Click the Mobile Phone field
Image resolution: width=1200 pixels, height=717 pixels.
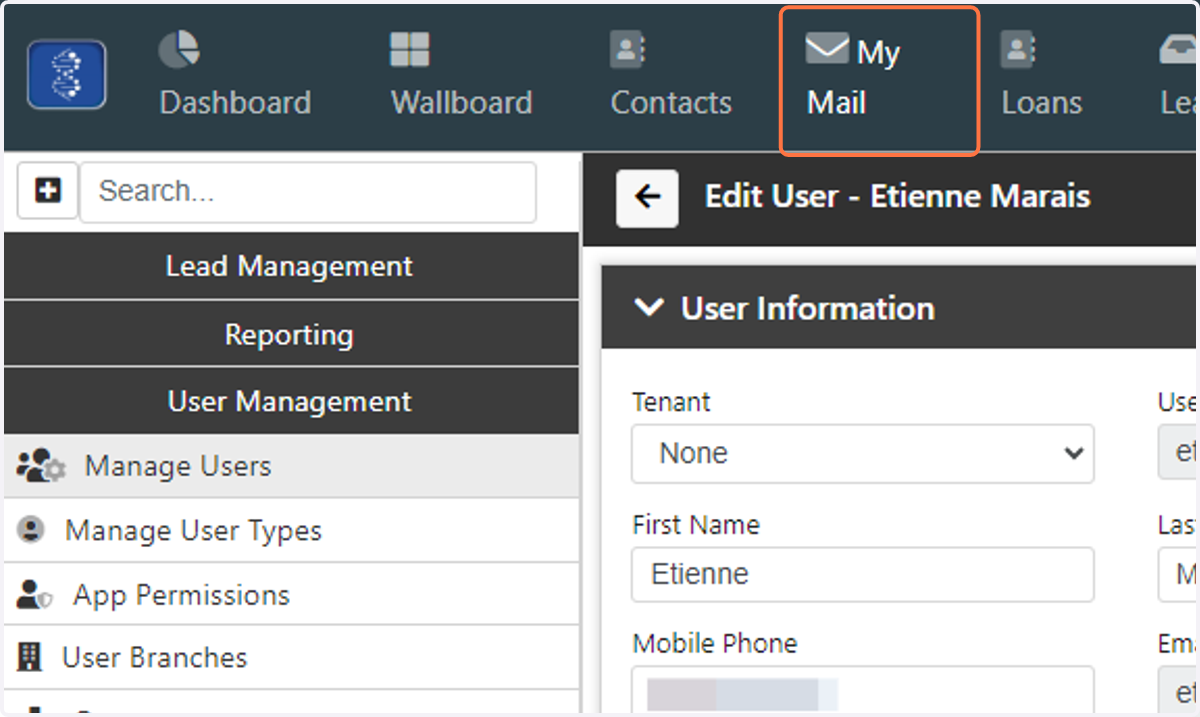863,692
